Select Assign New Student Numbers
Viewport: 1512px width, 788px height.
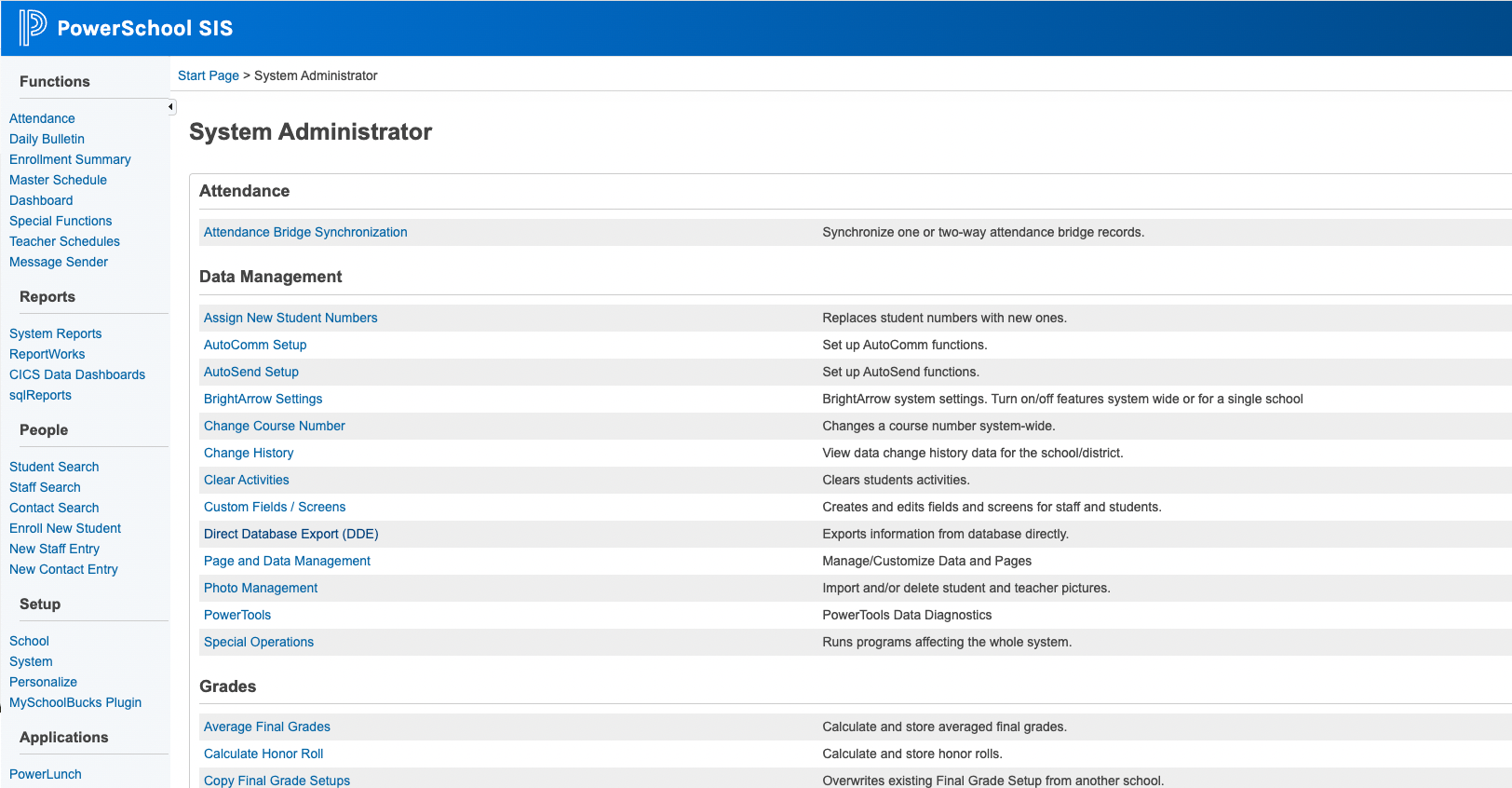point(290,318)
